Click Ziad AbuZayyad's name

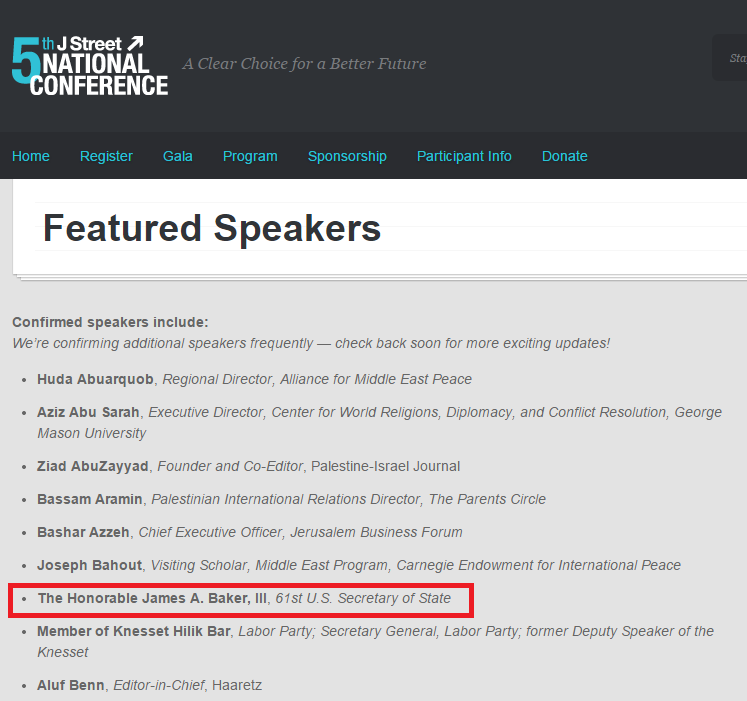[90, 466]
